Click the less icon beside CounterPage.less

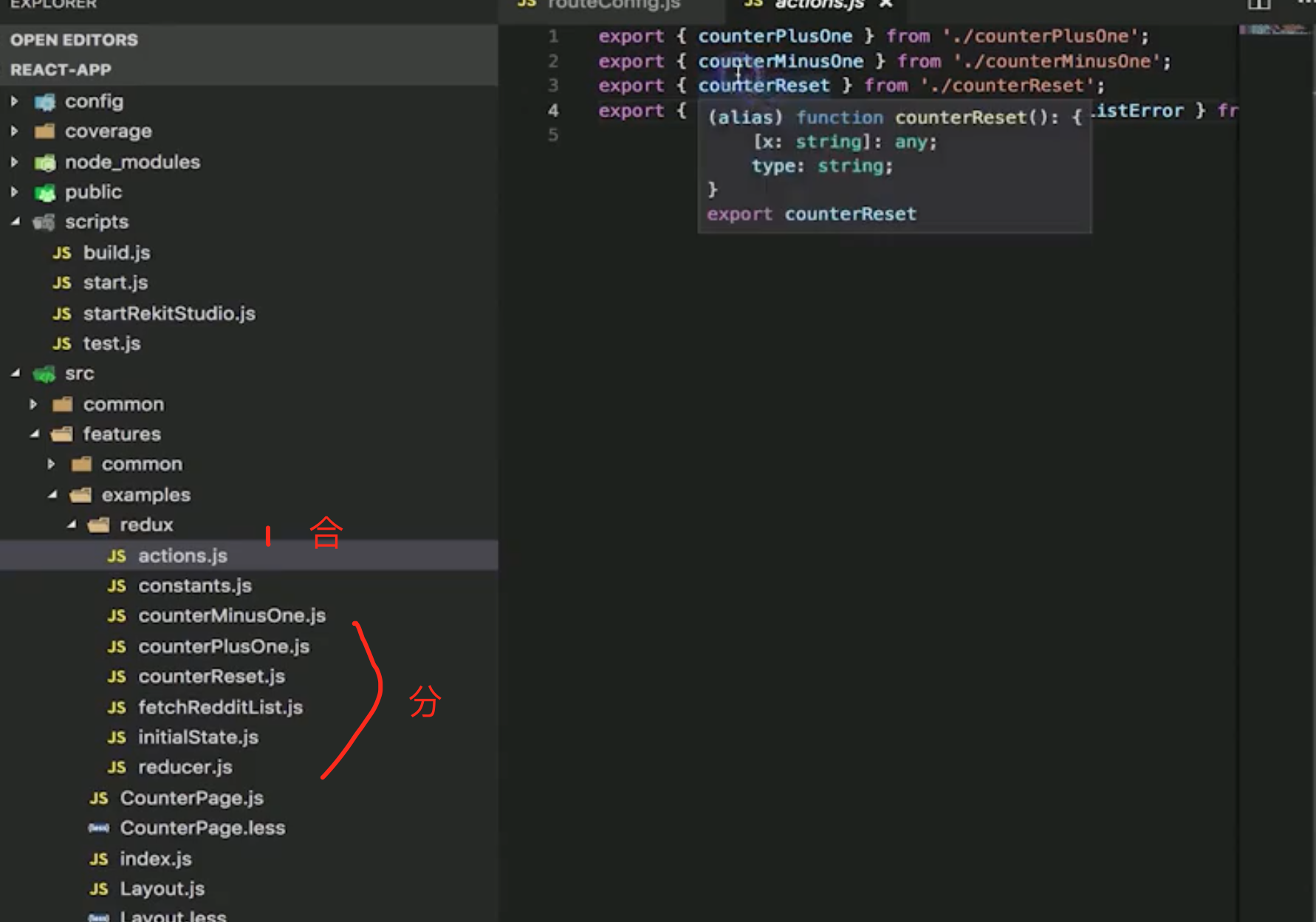click(x=99, y=828)
